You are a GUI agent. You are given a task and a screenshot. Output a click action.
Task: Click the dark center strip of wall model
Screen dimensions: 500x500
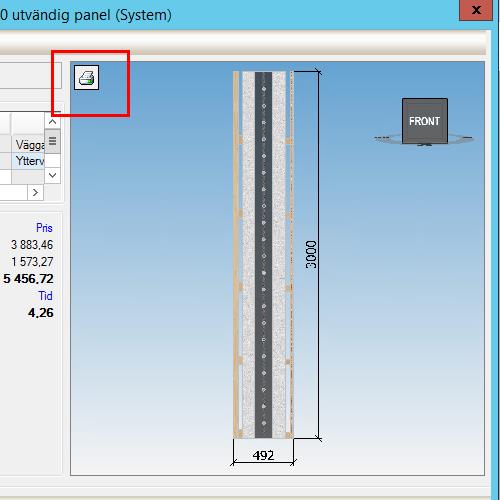point(263,255)
